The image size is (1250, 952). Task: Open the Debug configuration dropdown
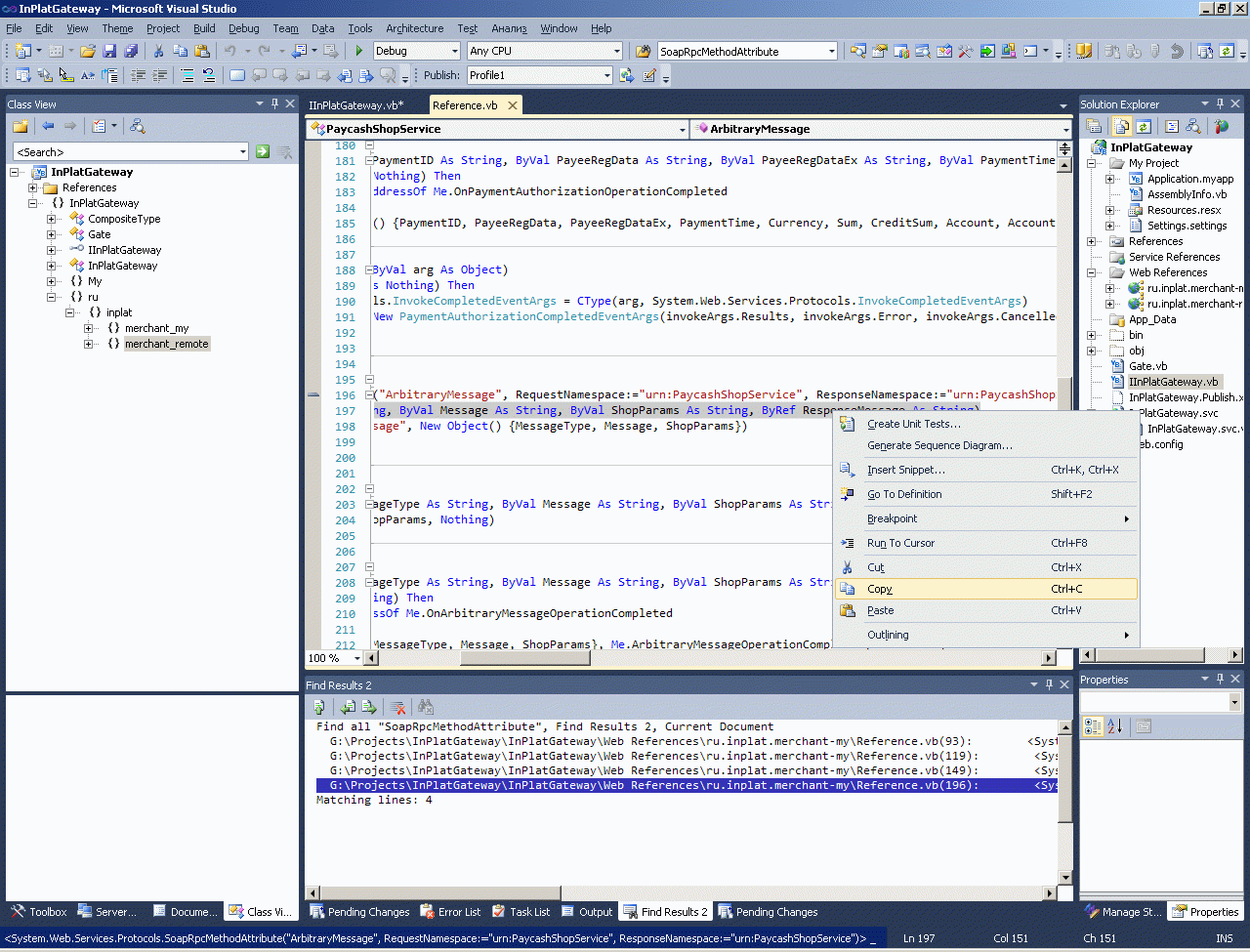click(x=454, y=51)
